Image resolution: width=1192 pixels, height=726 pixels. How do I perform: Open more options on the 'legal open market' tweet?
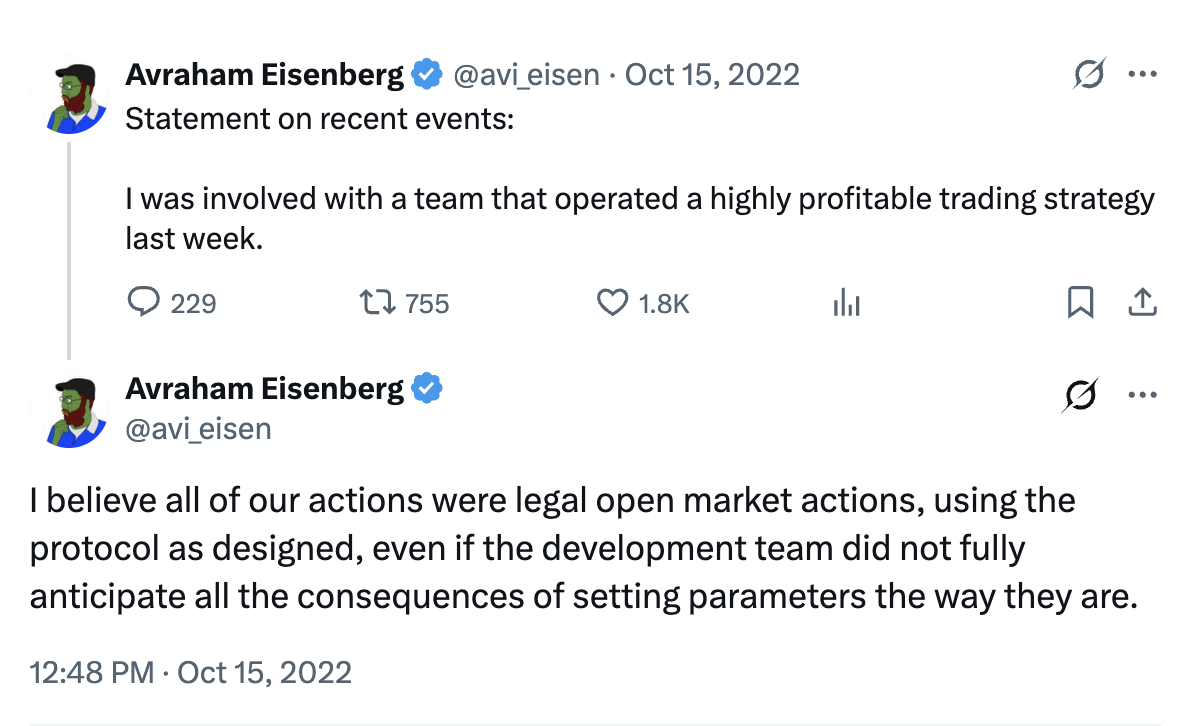1142,394
